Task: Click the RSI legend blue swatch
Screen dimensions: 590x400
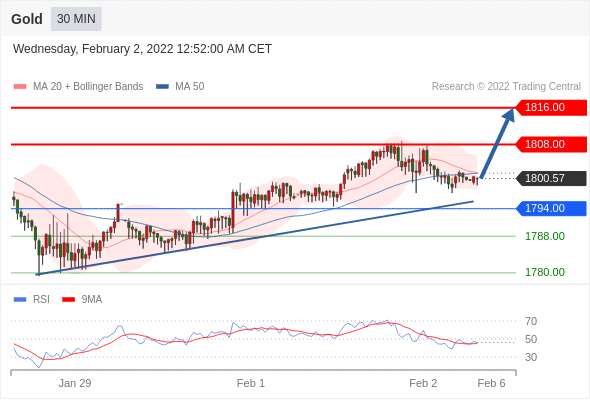Action: pyautogui.click(x=20, y=300)
